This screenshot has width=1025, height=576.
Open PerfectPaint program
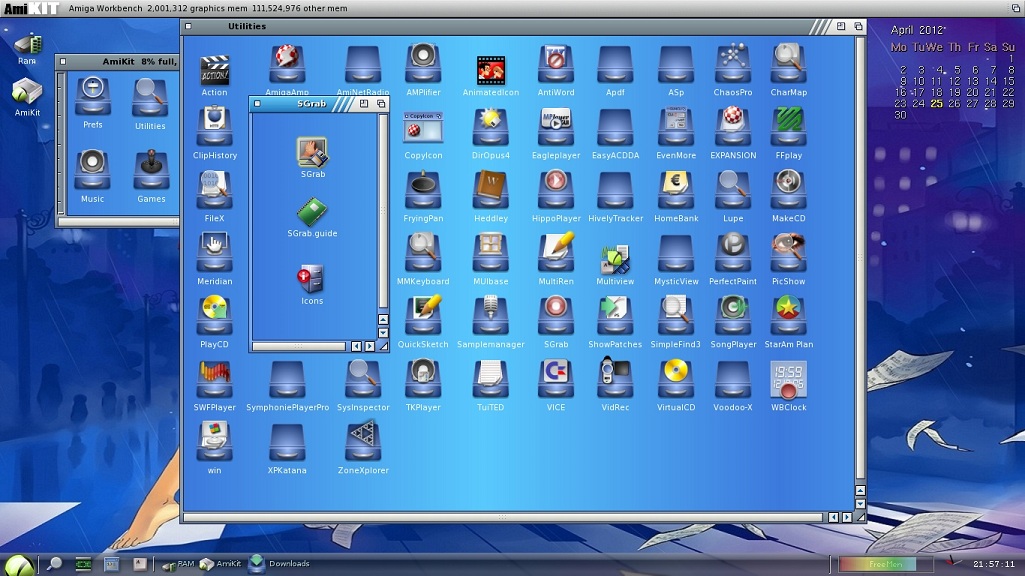click(x=733, y=252)
